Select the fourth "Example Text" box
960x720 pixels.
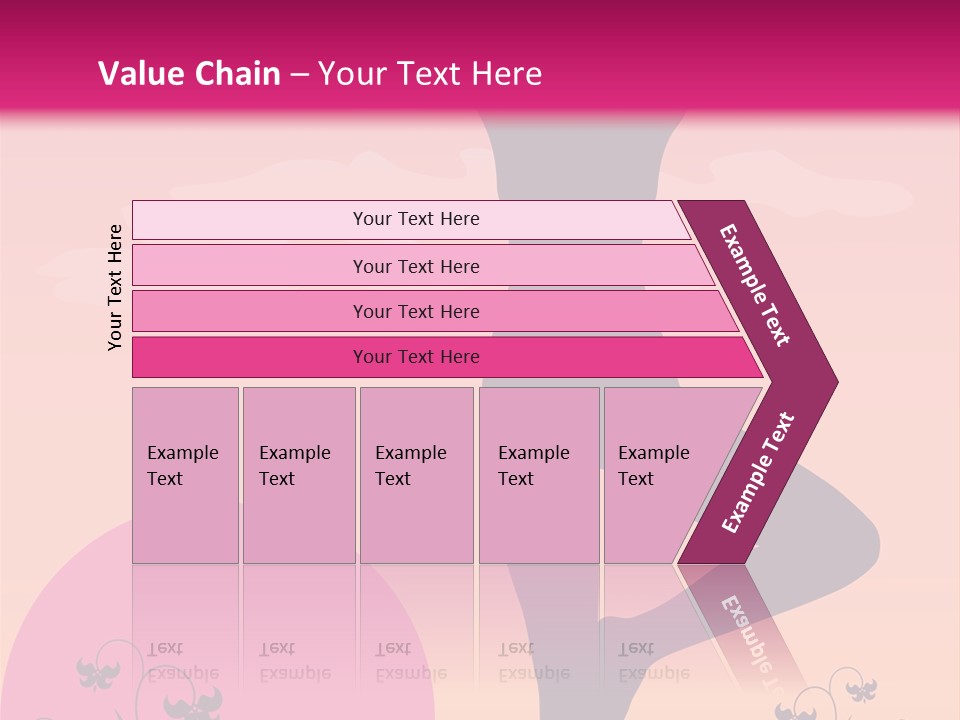[x=538, y=475]
